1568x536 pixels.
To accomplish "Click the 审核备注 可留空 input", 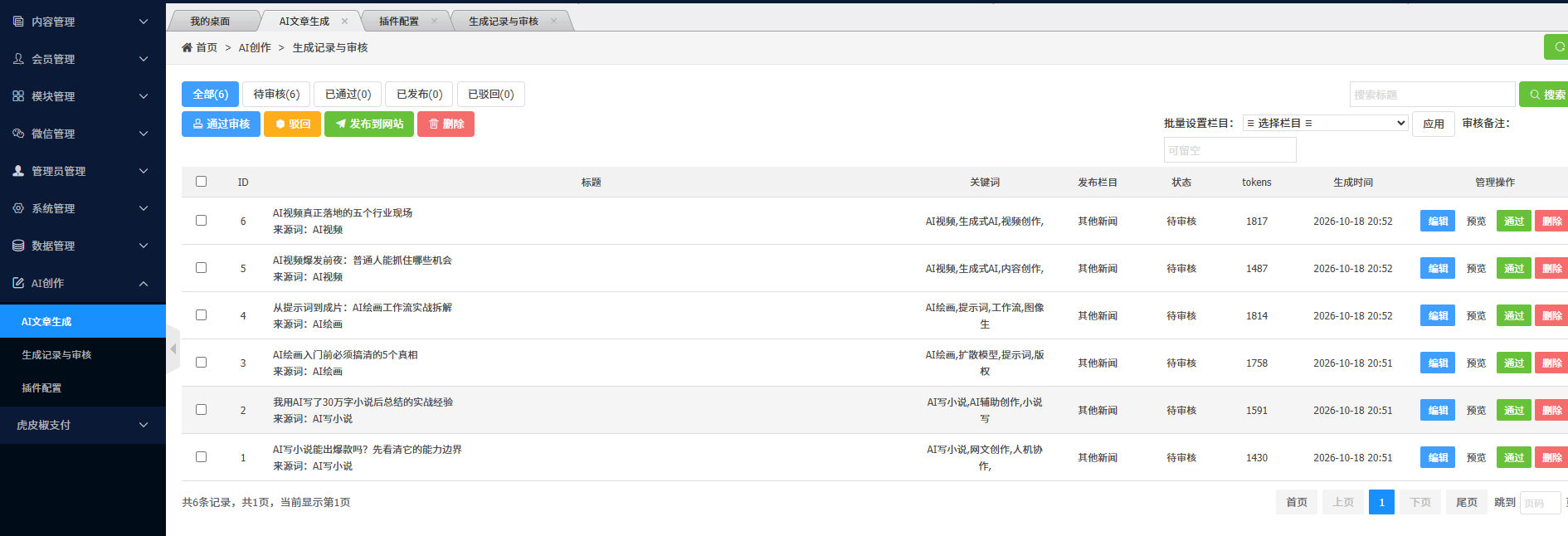I will pyautogui.click(x=1230, y=150).
